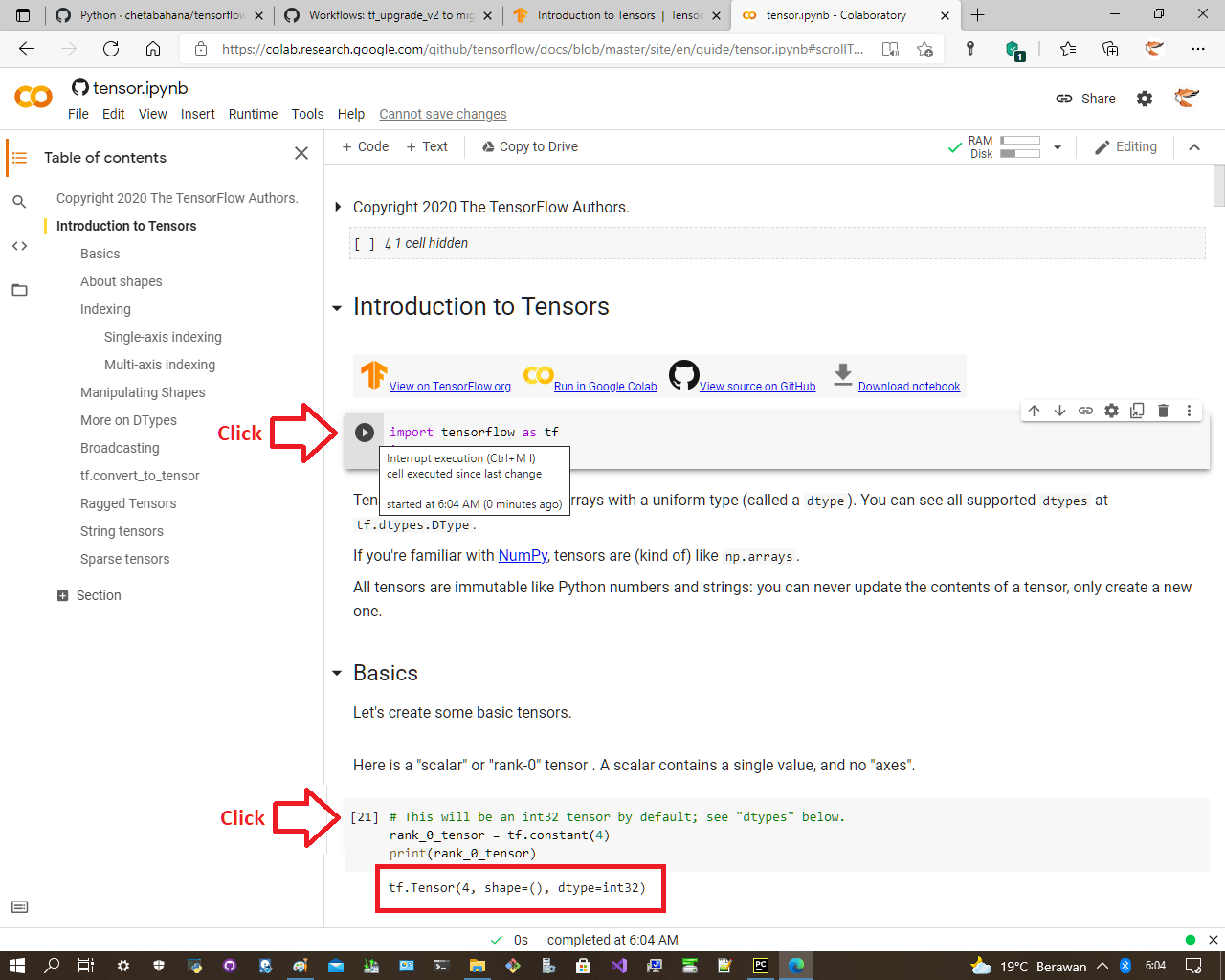Click Download notebook link
Screen dimensions: 1225x980
pyautogui.click(x=909, y=387)
